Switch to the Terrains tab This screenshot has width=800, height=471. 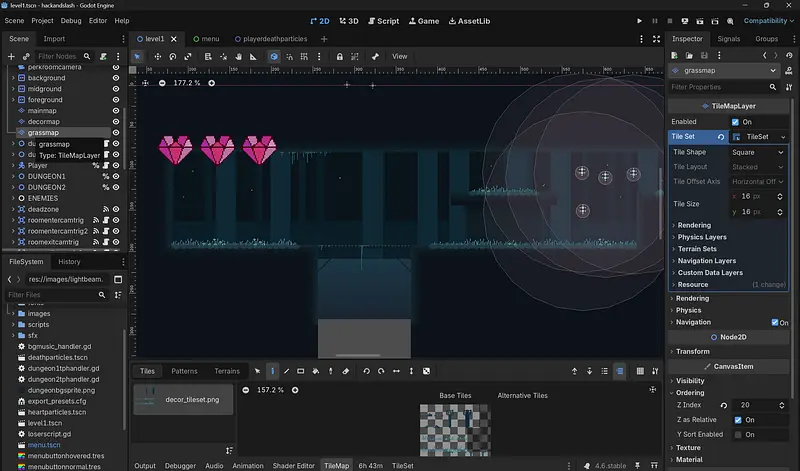pyautogui.click(x=227, y=371)
